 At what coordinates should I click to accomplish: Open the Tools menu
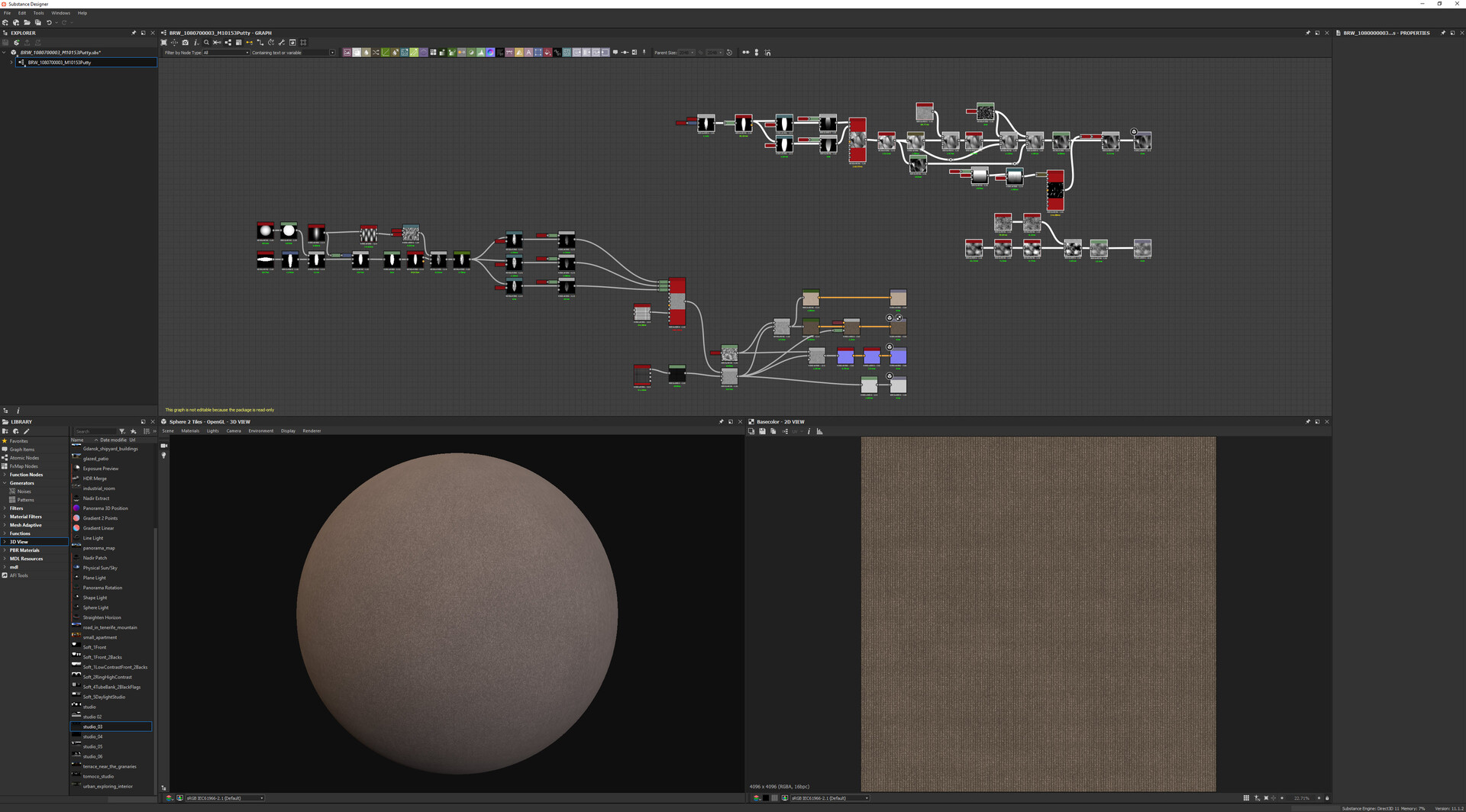[x=38, y=13]
